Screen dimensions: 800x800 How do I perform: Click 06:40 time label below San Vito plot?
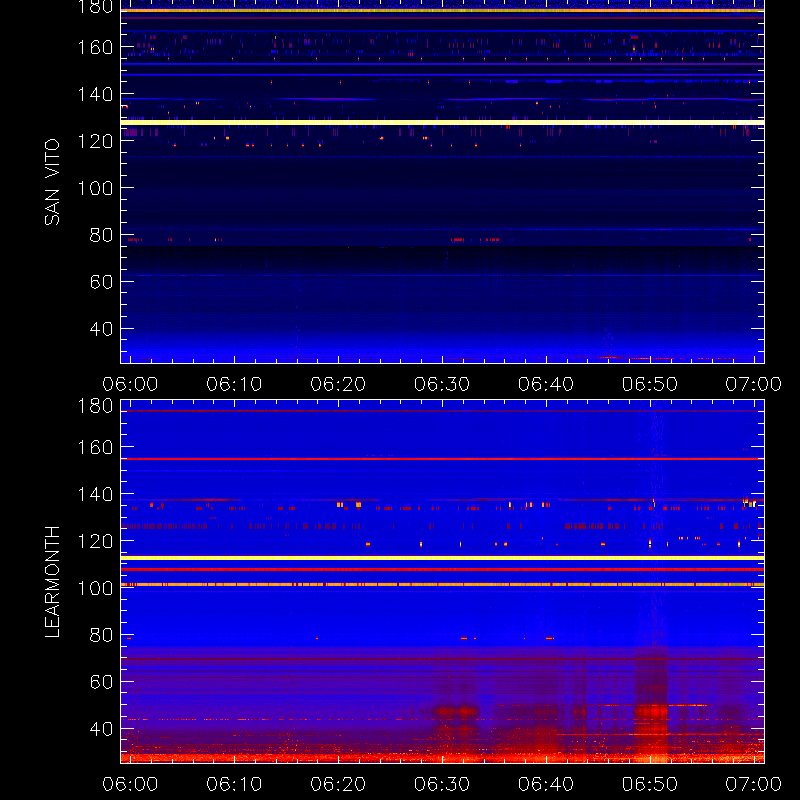546,384
